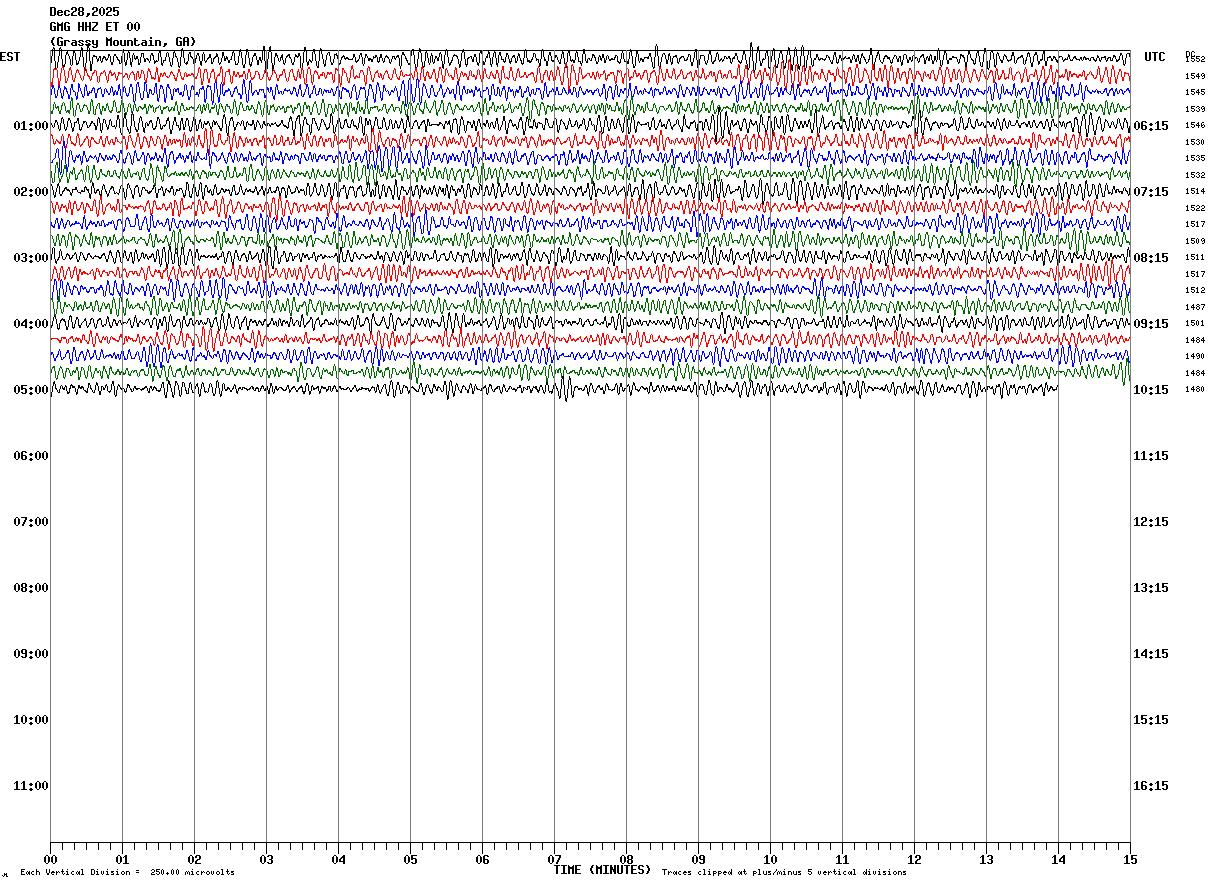Select the 09:00 EST hour label

[x=31, y=654]
